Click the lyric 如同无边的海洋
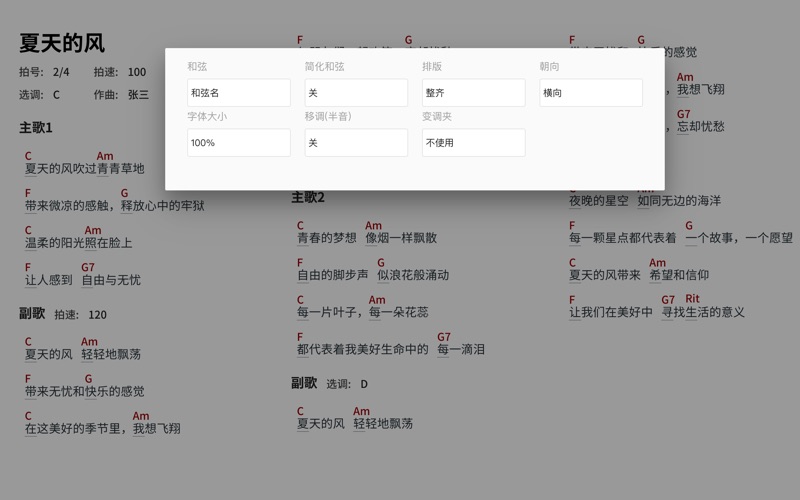 point(678,201)
